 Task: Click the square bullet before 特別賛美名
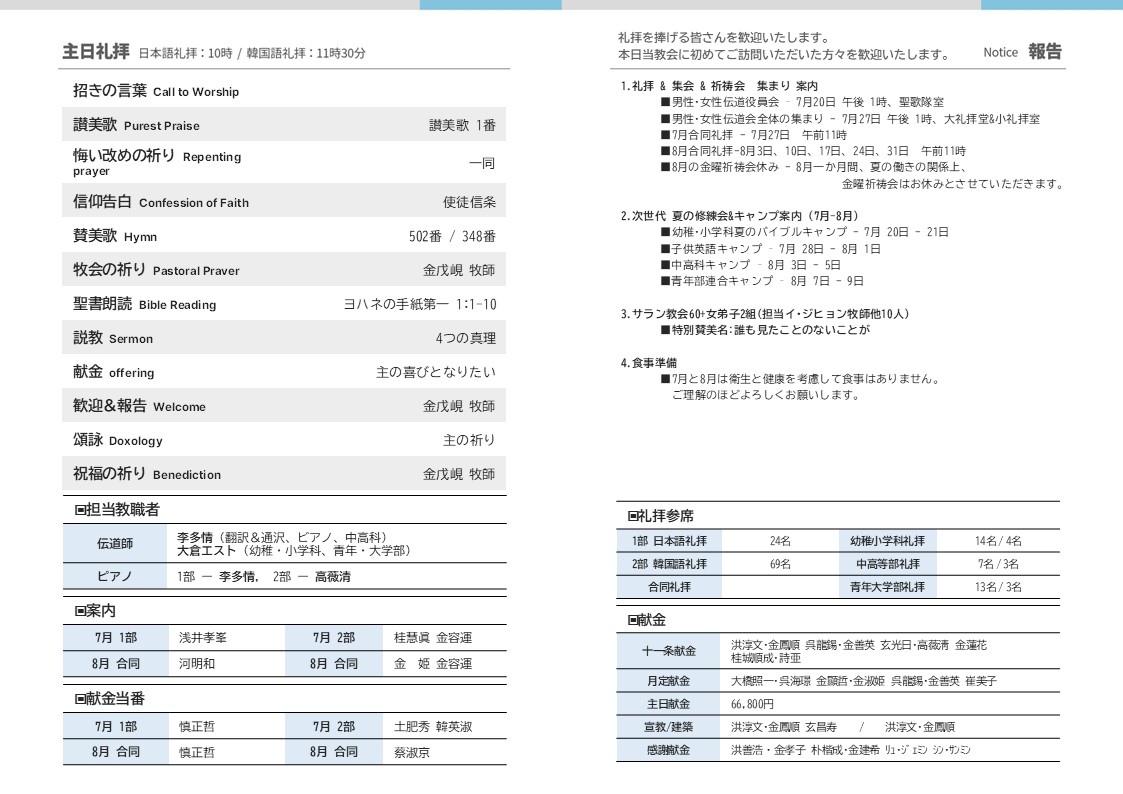665,330
